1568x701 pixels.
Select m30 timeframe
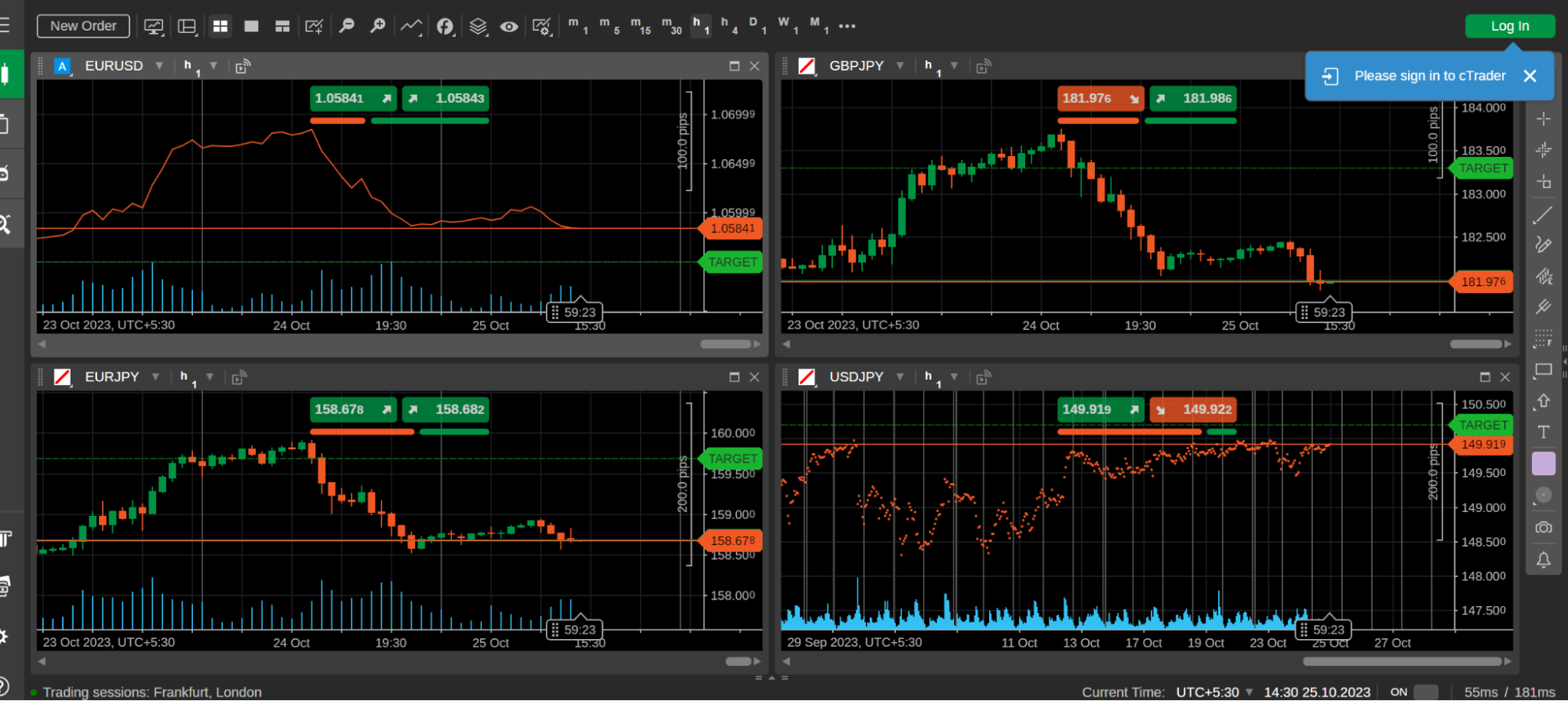671,25
